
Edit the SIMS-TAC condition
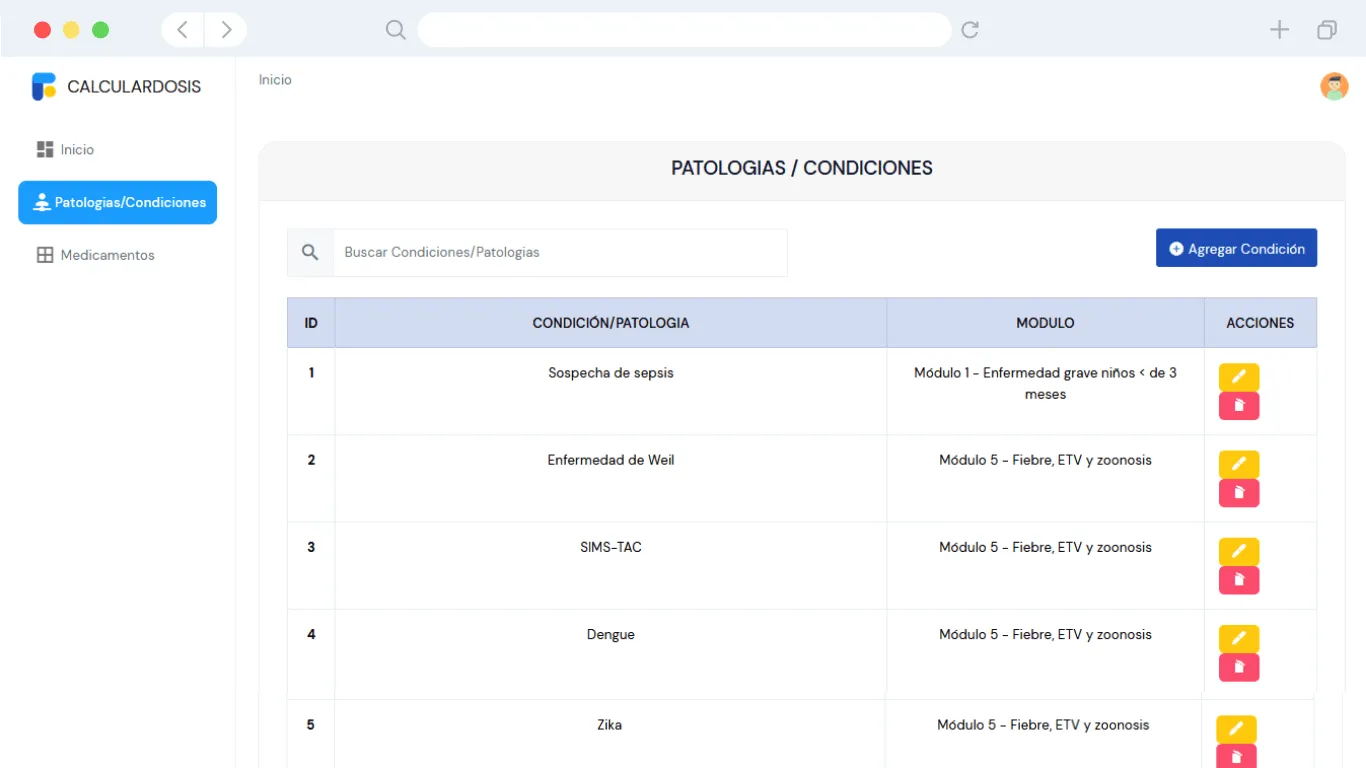[x=1238, y=551]
